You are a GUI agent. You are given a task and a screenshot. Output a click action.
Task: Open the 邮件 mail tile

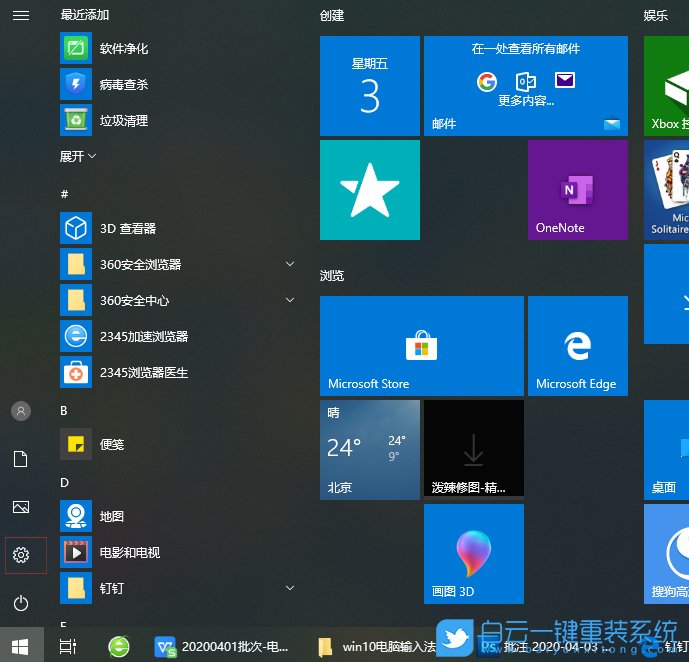pos(526,86)
